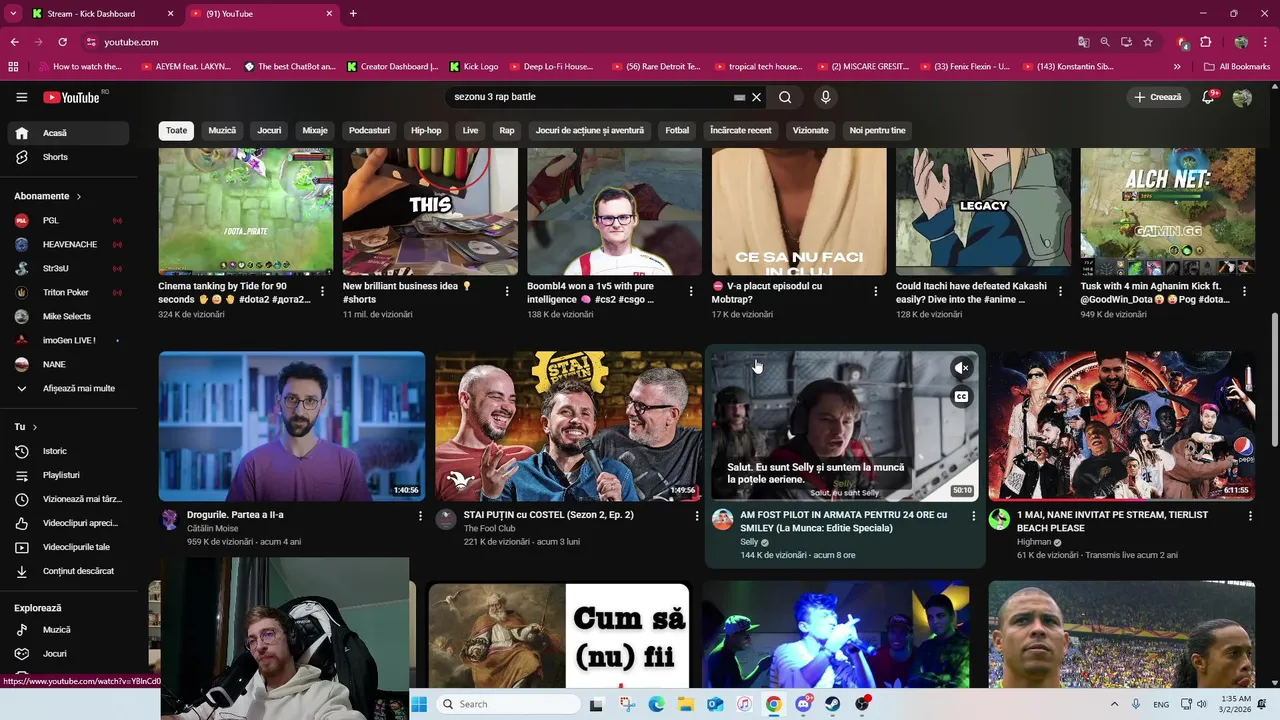
Task: Open the Cătălin Moise channel link
Action: [212, 529]
